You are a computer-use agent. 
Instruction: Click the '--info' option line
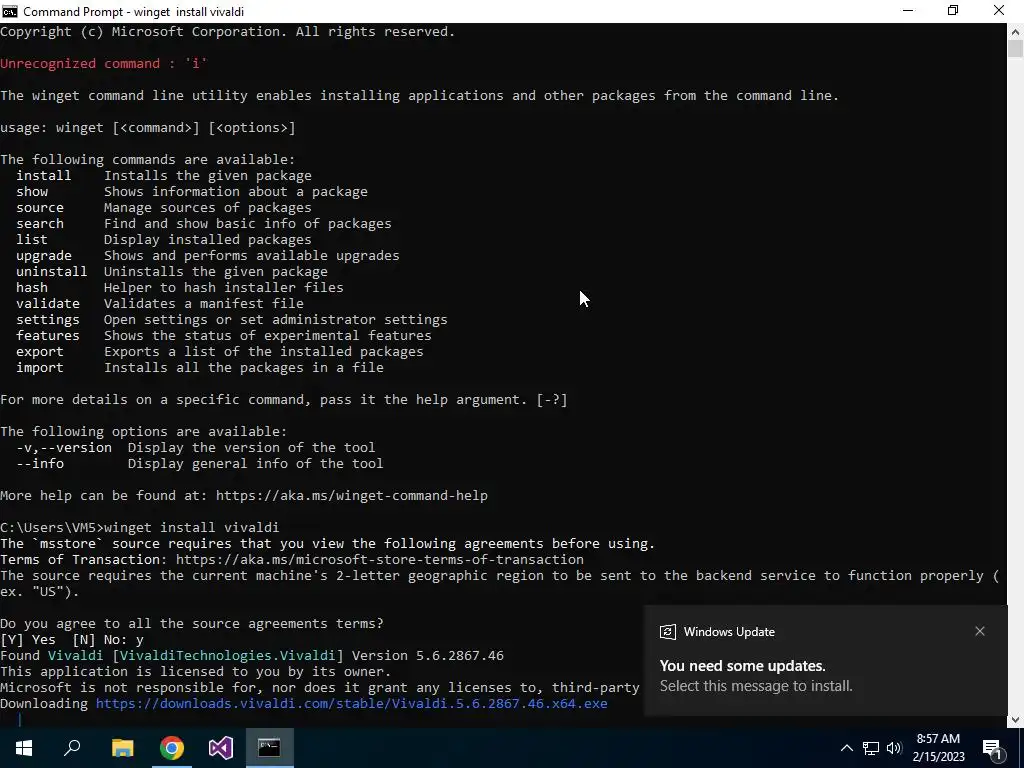(200, 464)
